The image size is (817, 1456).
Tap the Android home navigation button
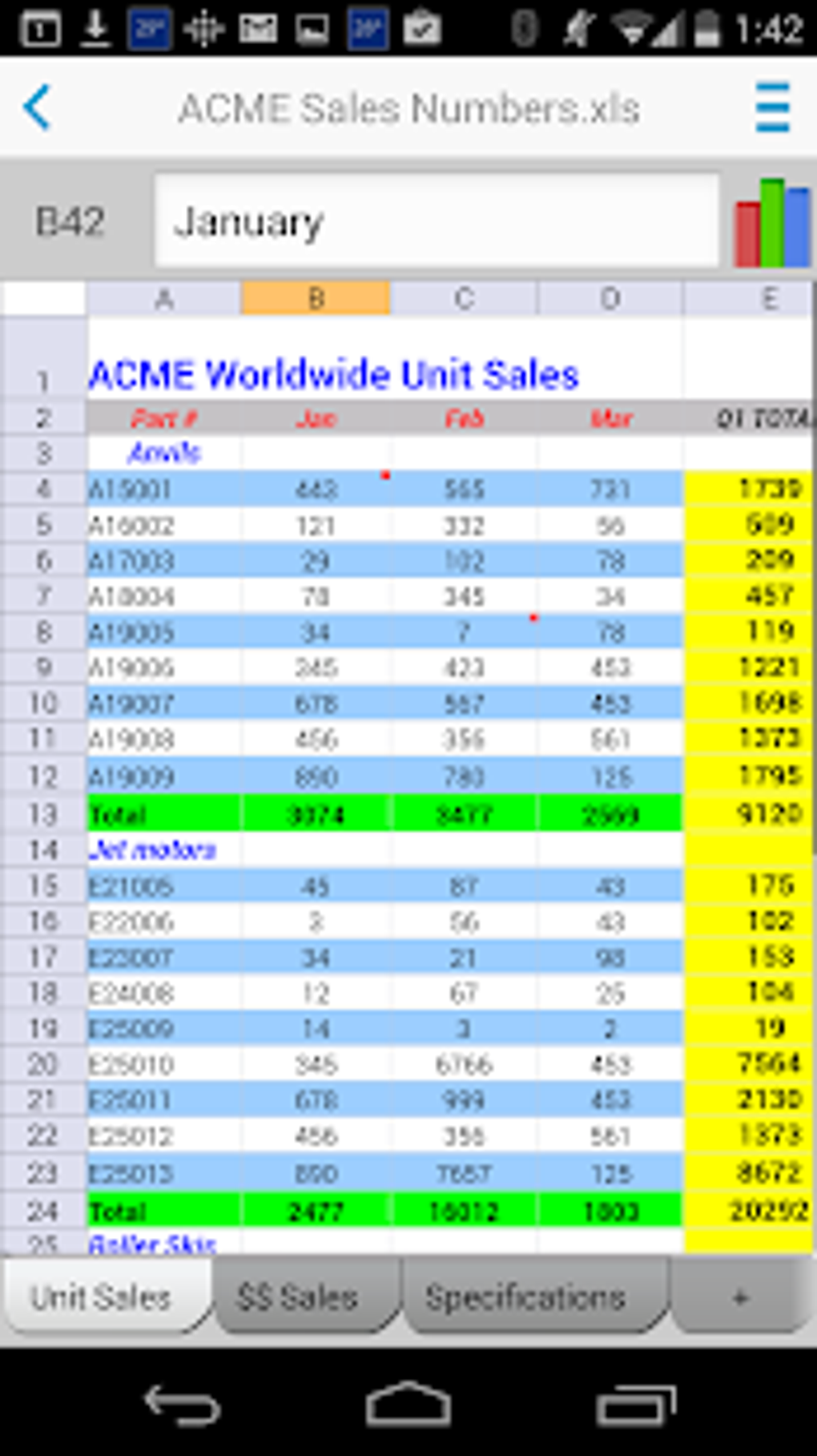point(408,1404)
